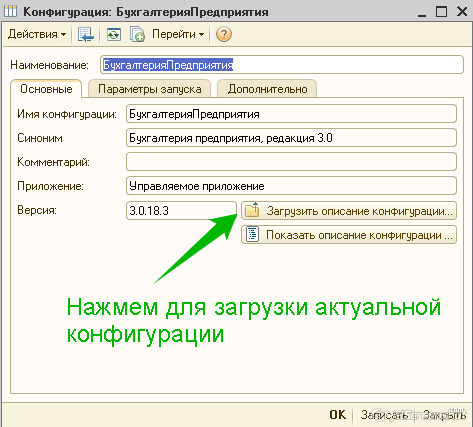Open help via the question mark icon
Image resolution: width=473 pixels, height=427 pixels.
point(224,34)
